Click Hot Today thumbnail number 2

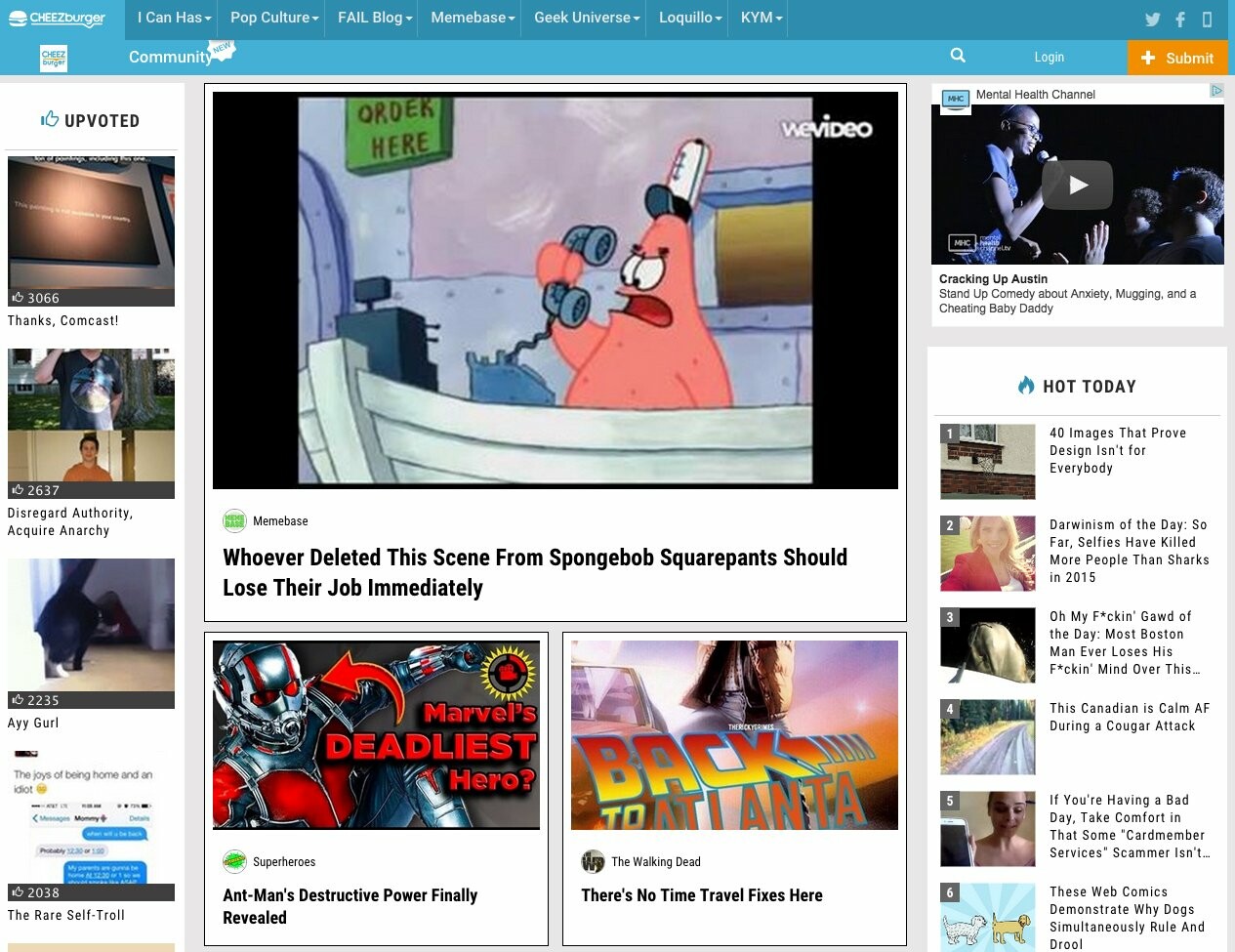click(x=988, y=554)
